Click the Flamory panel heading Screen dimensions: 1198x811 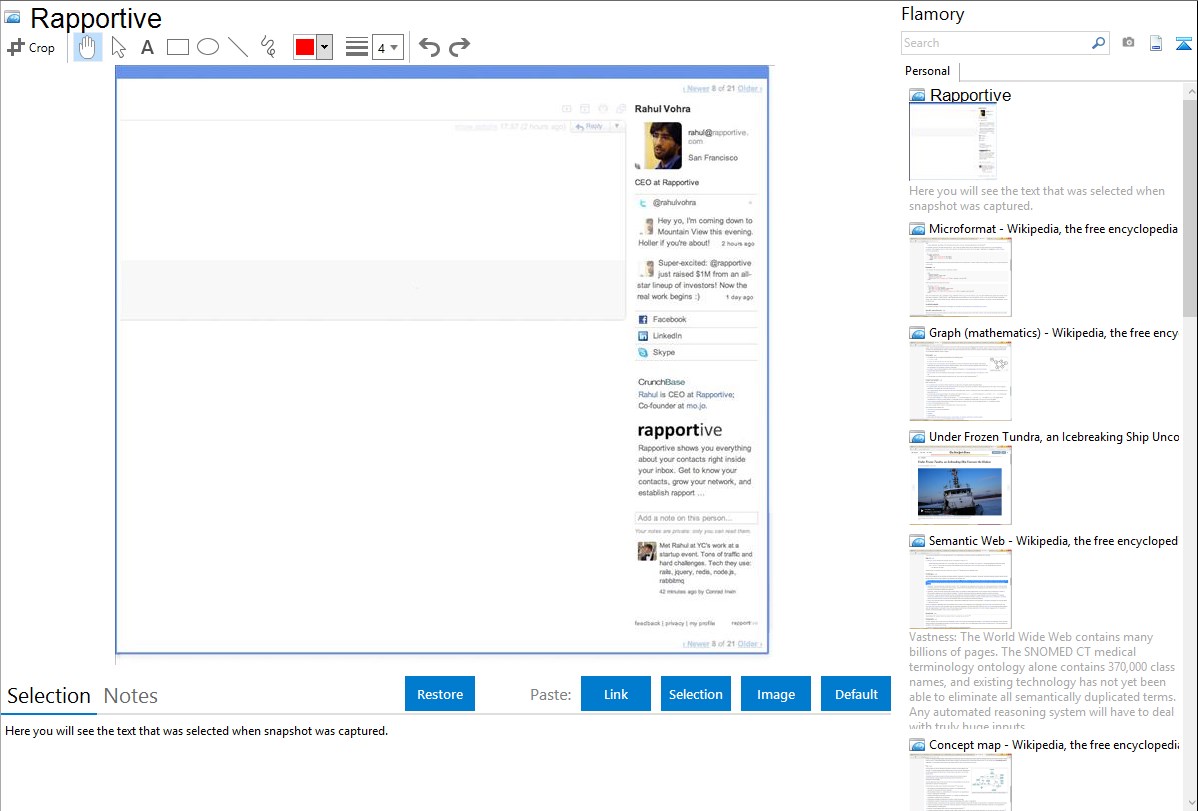932,14
